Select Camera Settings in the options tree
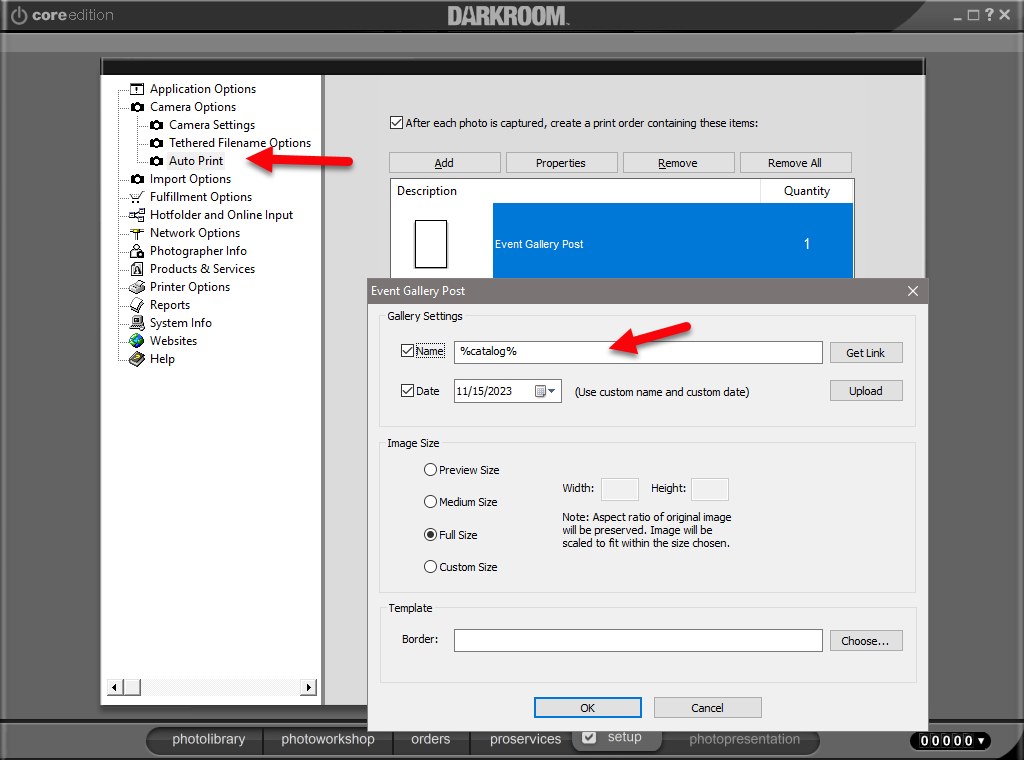The width and height of the screenshot is (1024, 760). 212,125
